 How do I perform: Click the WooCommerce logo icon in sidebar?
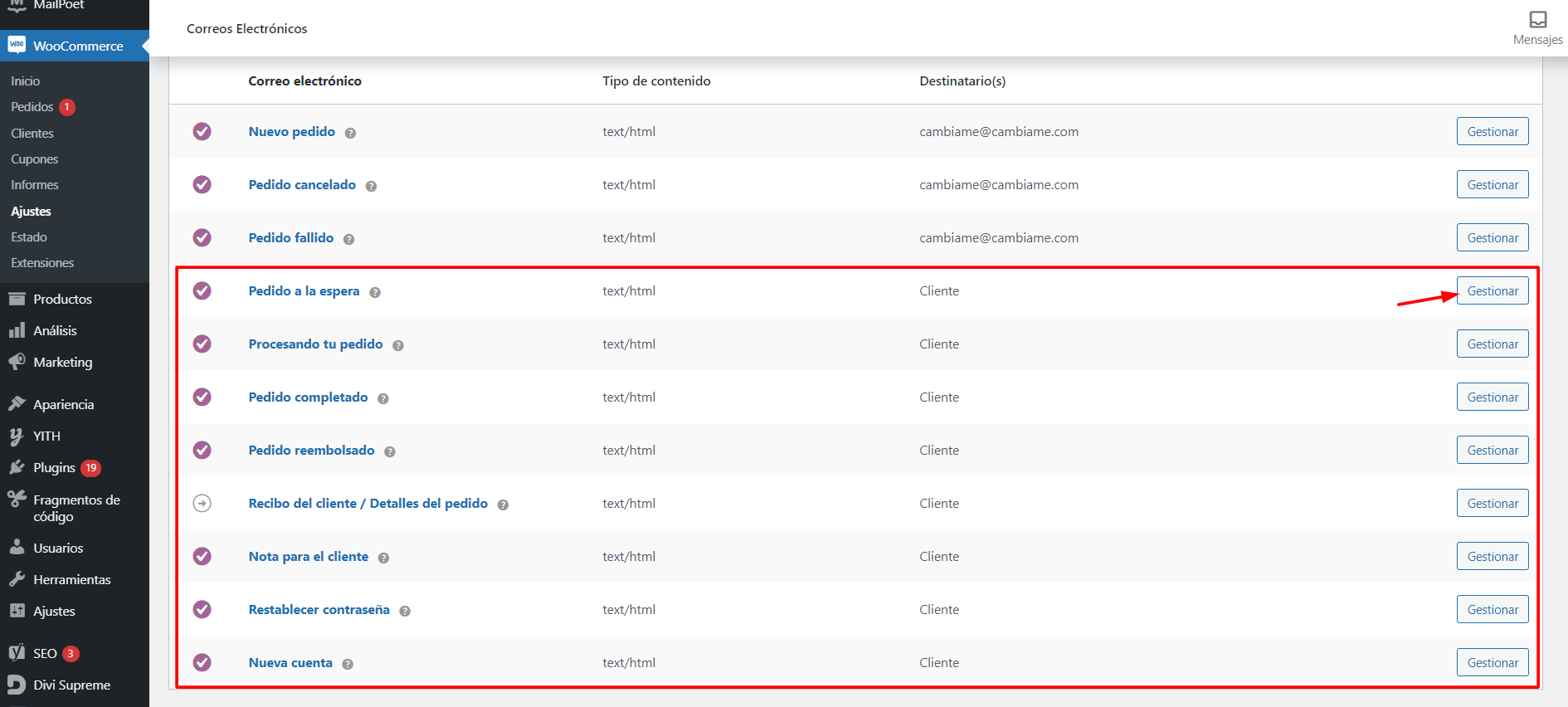click(x=17, y=45)
